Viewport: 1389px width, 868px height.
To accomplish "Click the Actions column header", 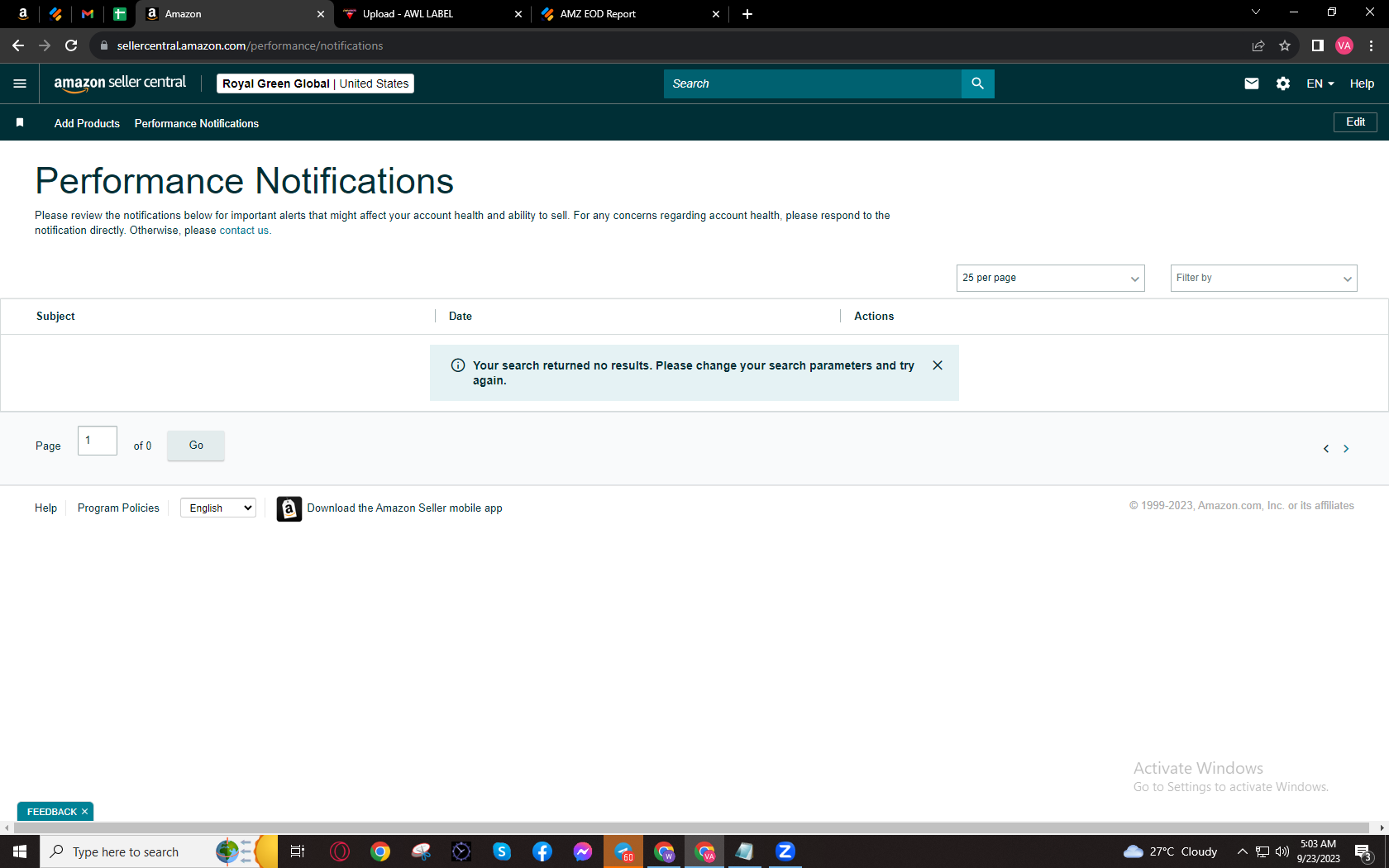I will (x=874, y=316).
